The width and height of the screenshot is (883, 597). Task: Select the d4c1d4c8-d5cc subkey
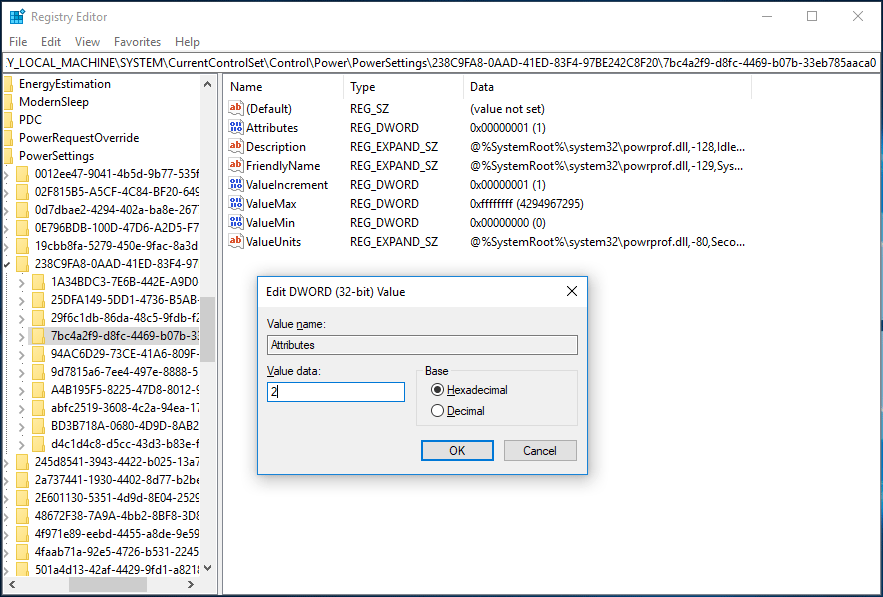click(x=124, y=444)
